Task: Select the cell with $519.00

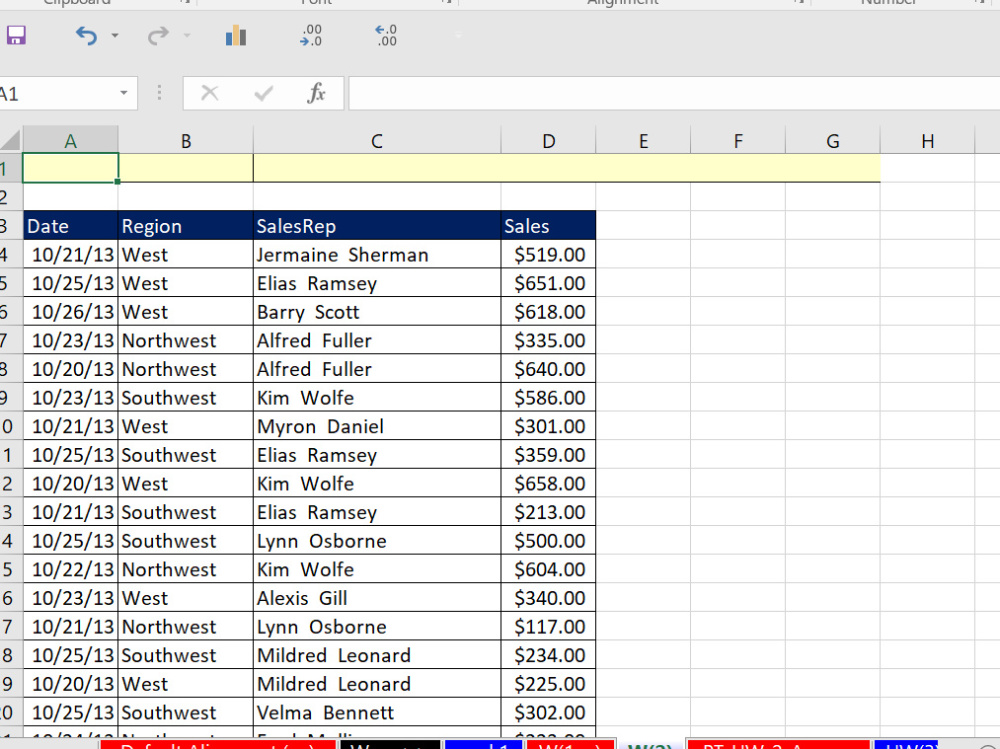Action: 548,254
